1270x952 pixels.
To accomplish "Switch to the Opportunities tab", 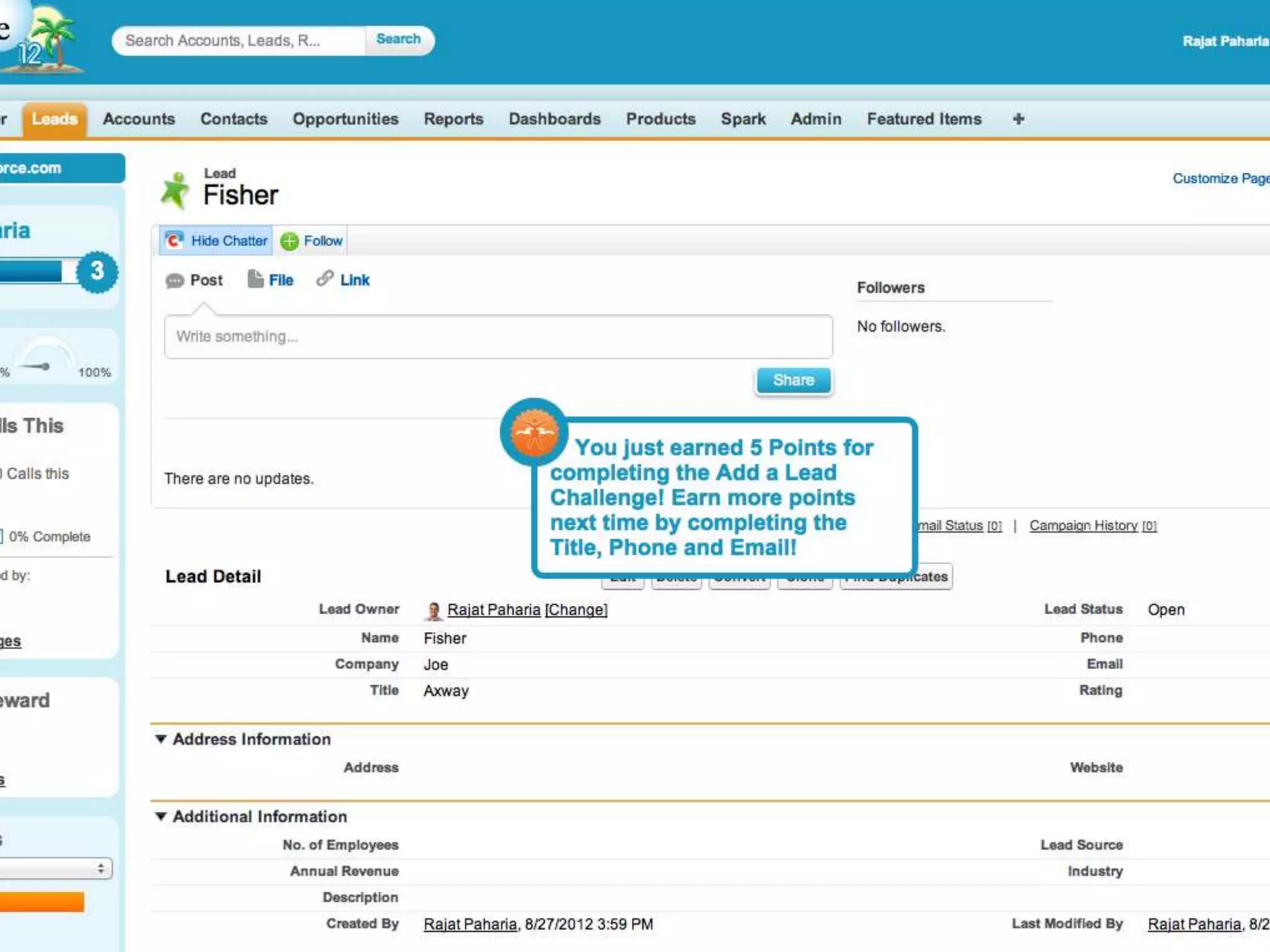I will (345, 119).
